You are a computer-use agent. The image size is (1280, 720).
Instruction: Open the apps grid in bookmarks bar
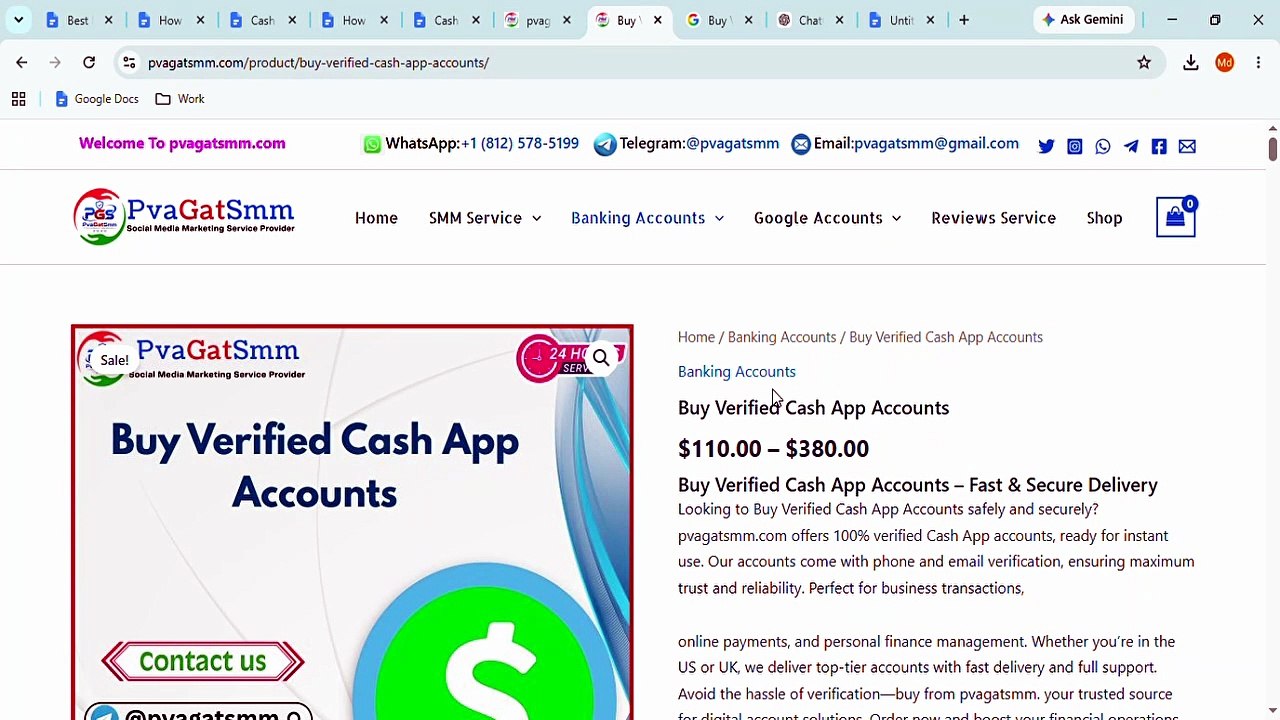(18, 99)
